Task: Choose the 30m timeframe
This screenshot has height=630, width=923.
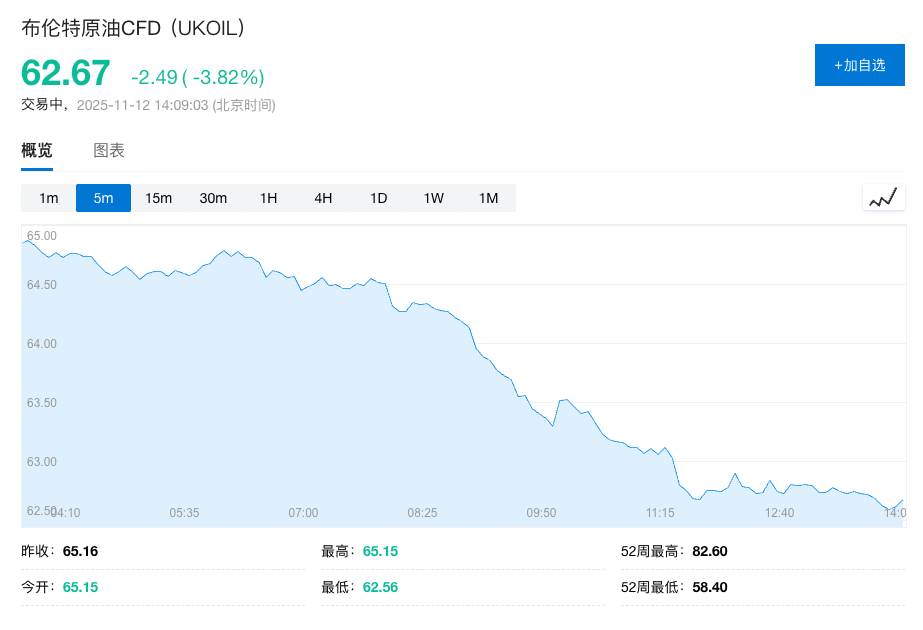Action: click(213, 198)
